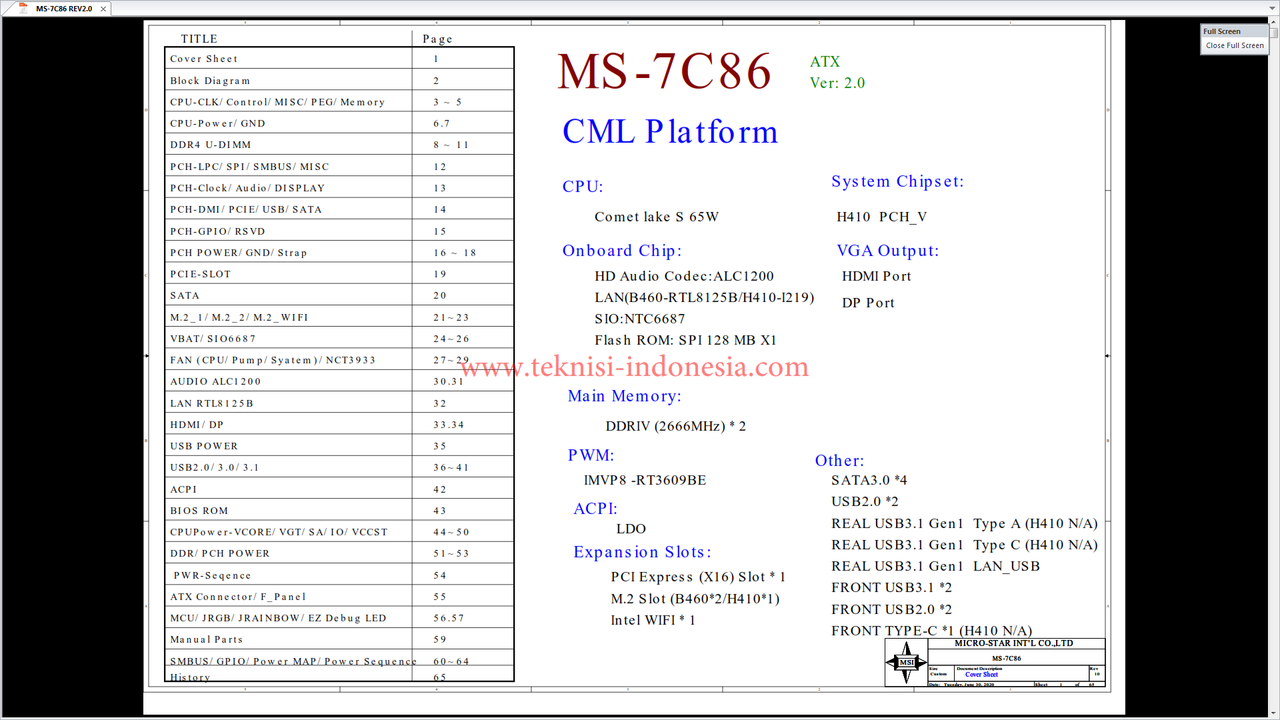Click the FAN (CPU/Pump/Syatem)/NCT3933 row
Viewport: 1280px width, 720px height.
pos(339,360)
